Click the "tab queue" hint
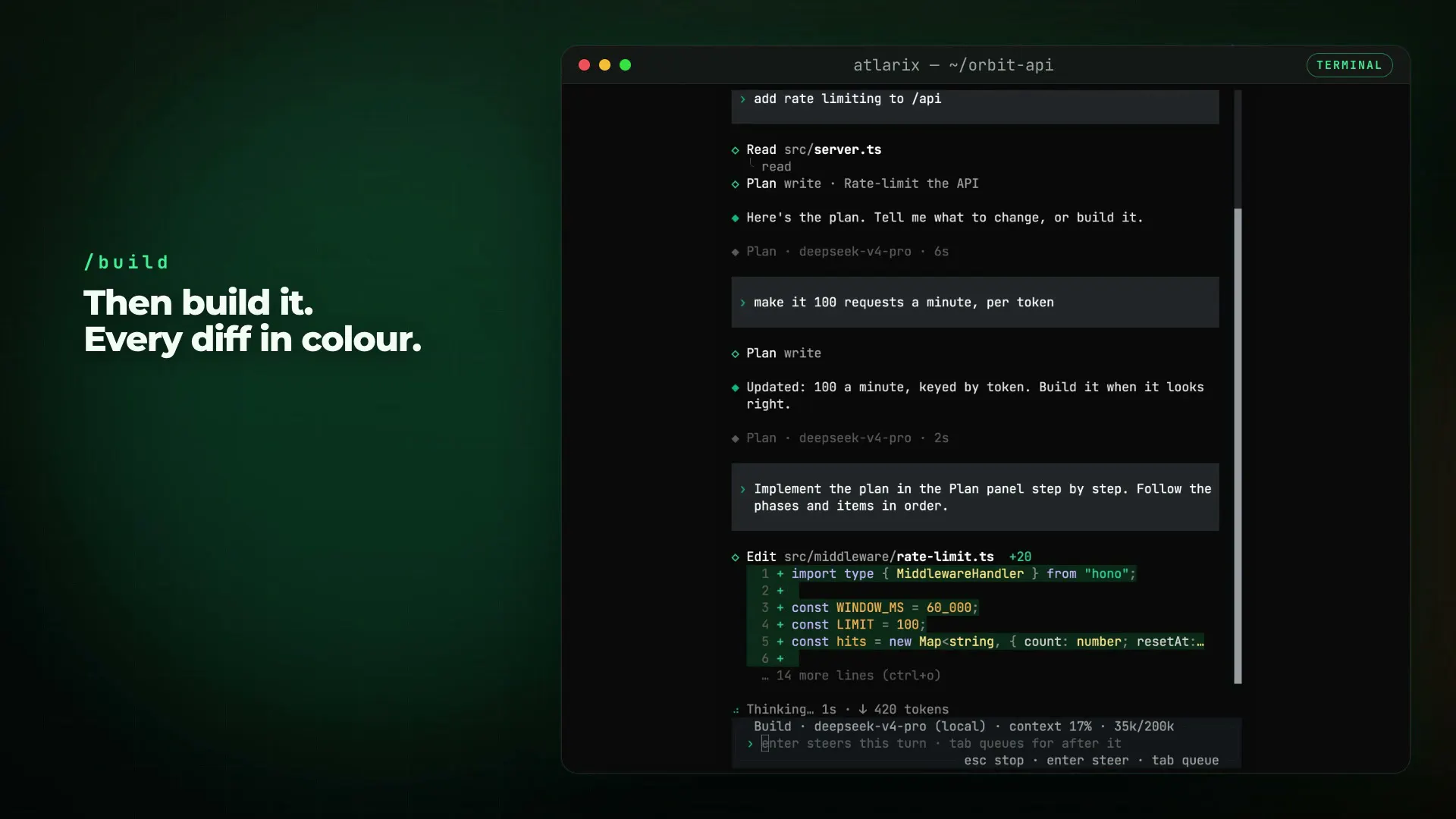 (1185, 761)
